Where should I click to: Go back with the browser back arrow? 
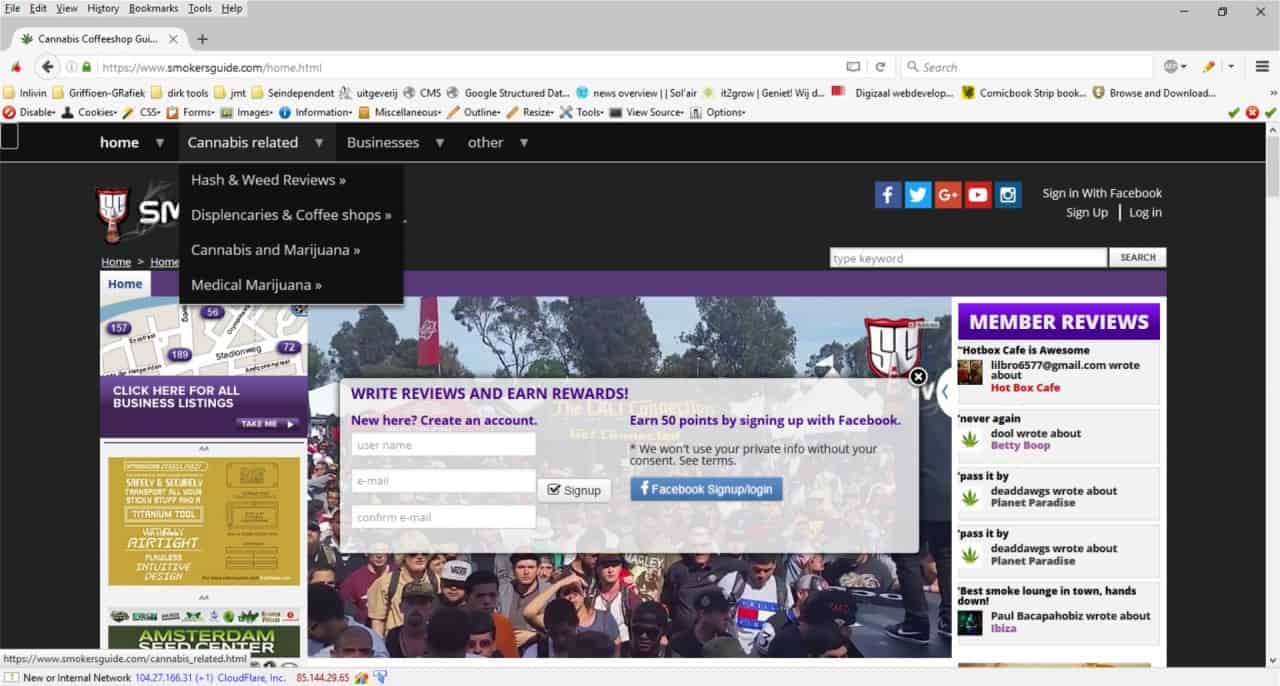(x=47, y=67)
